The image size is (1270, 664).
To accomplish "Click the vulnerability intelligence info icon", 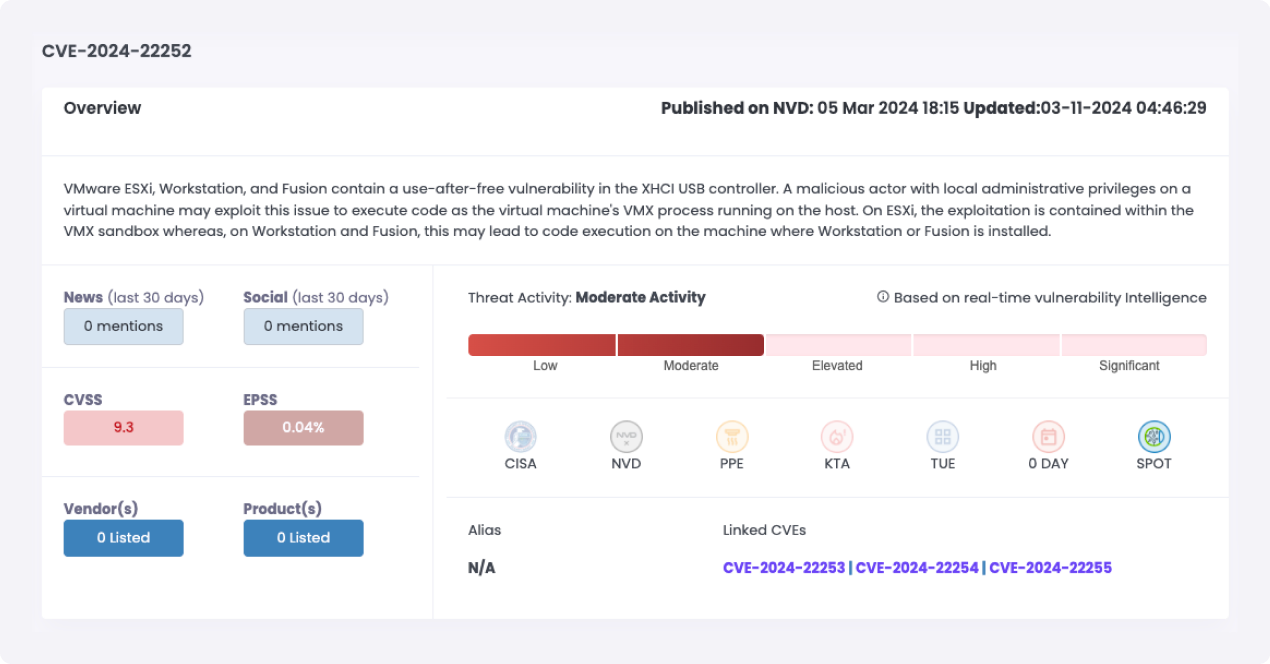I will pyautogui.click(x=880, y=296).
